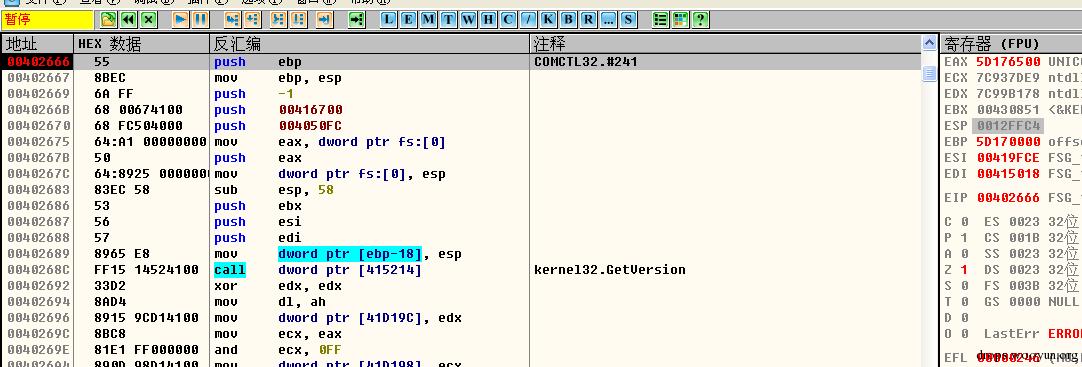Image resolution: width=1082 pixels, height=367 pixels.
Task: Click the Step Into toolbar icon
Action: pos(233,19)
